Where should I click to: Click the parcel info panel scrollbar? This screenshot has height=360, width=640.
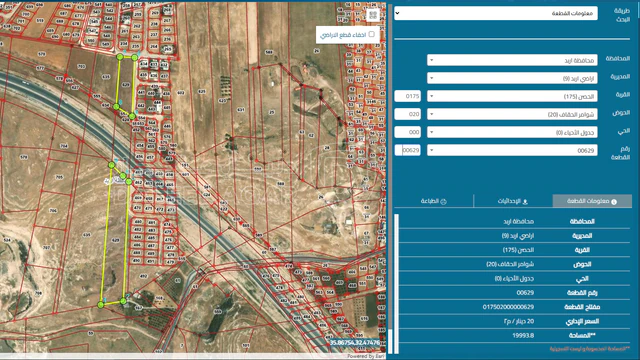pos(396,283)
